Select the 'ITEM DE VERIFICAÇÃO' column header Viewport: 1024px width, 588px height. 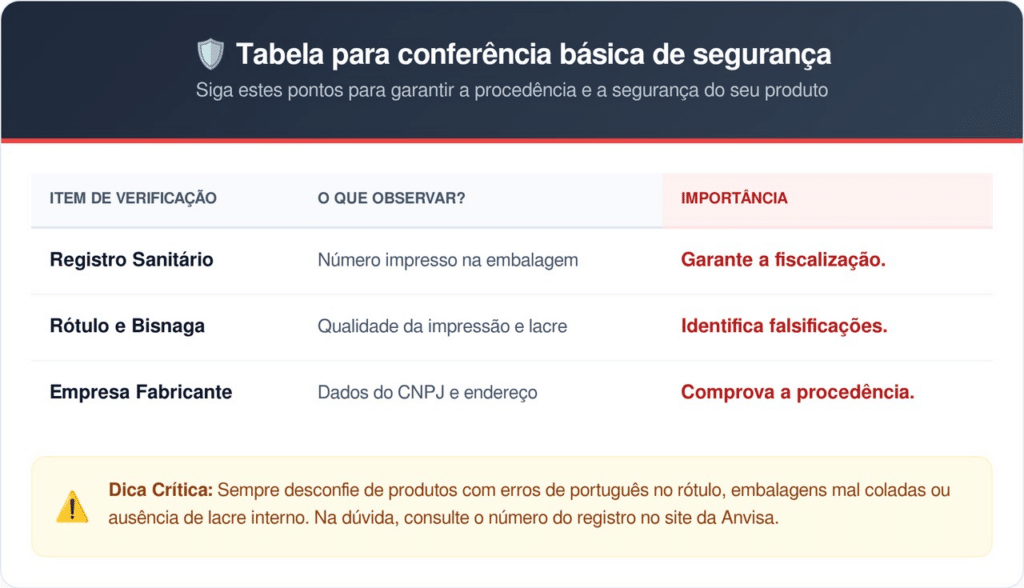point(133,198)
